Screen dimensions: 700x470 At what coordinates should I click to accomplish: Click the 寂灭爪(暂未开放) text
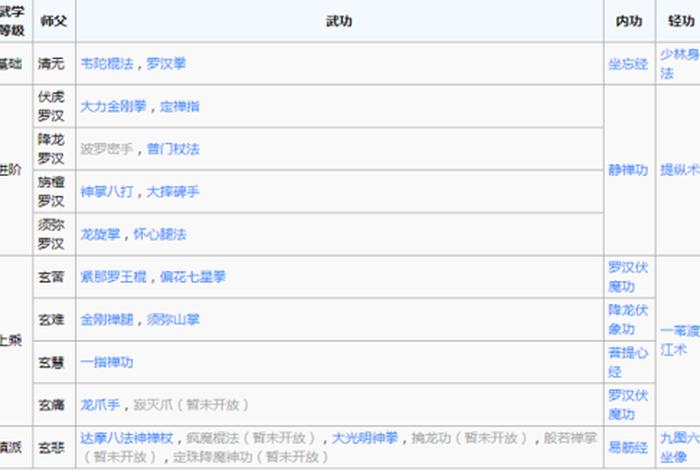point(191,405)
